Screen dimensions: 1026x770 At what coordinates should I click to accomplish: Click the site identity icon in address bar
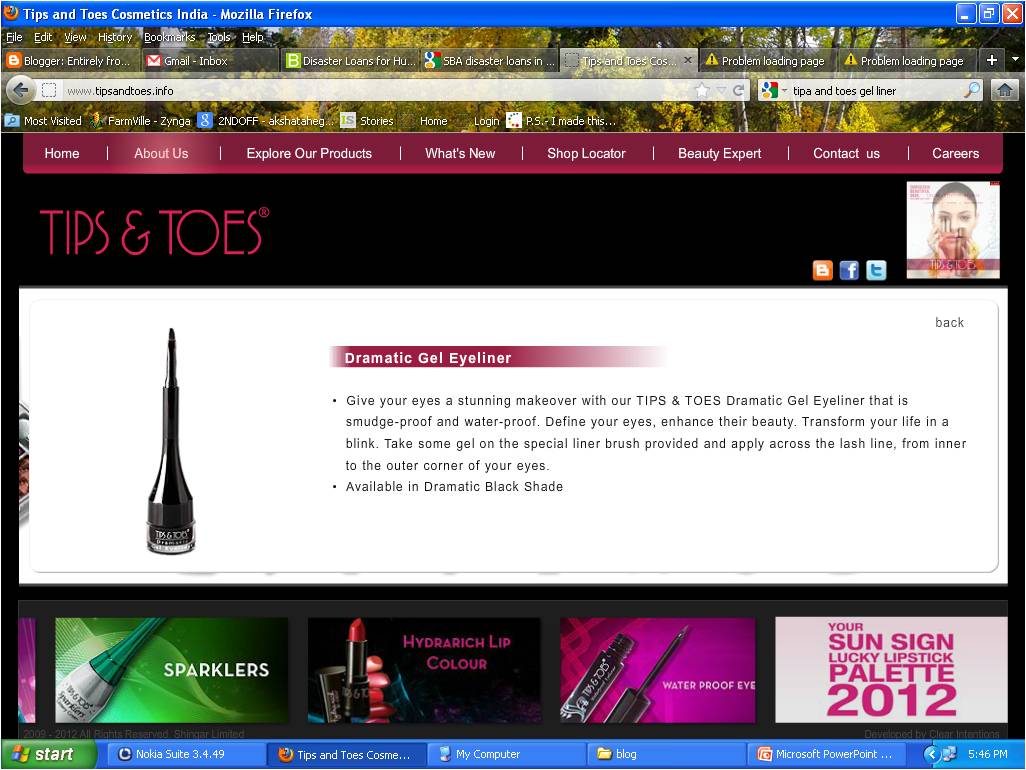48,90
